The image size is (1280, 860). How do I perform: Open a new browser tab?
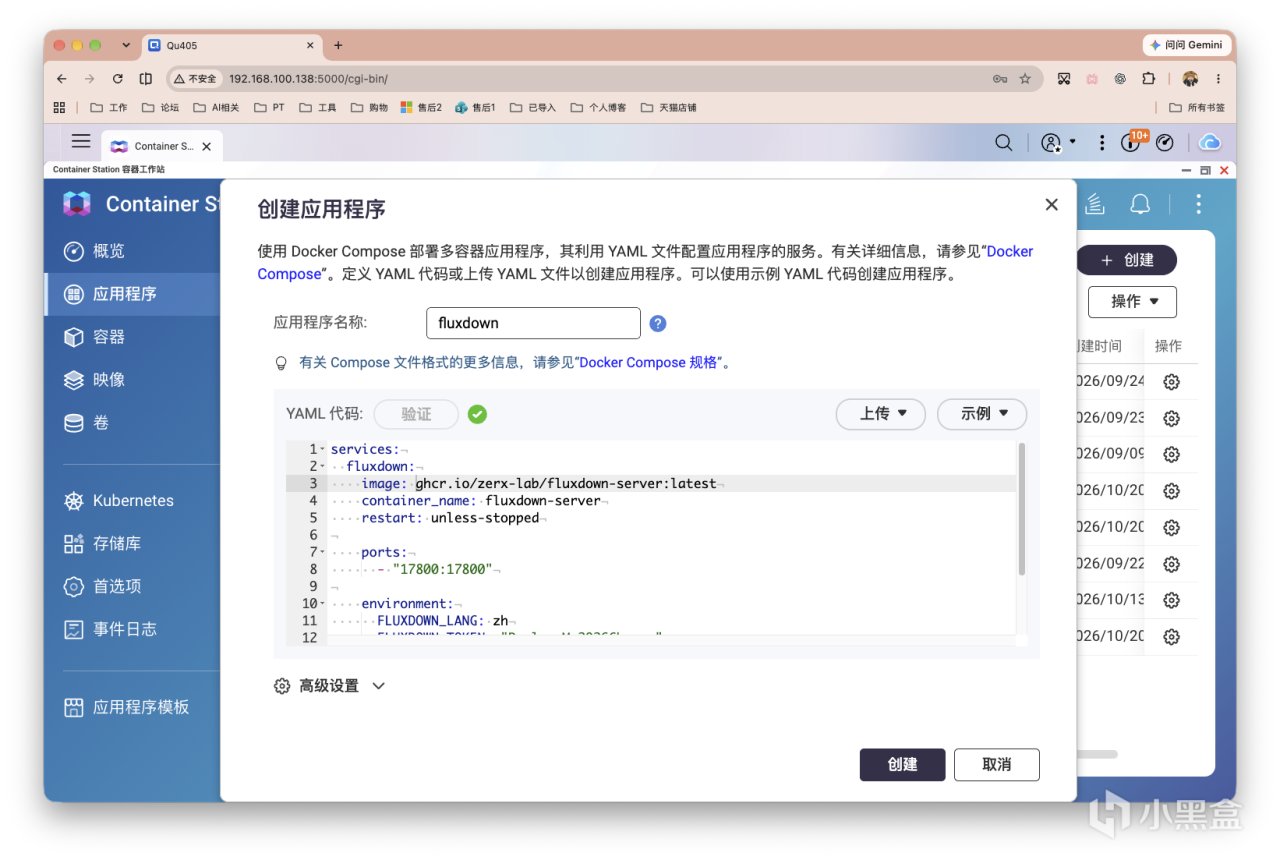(x=338, y=45)
